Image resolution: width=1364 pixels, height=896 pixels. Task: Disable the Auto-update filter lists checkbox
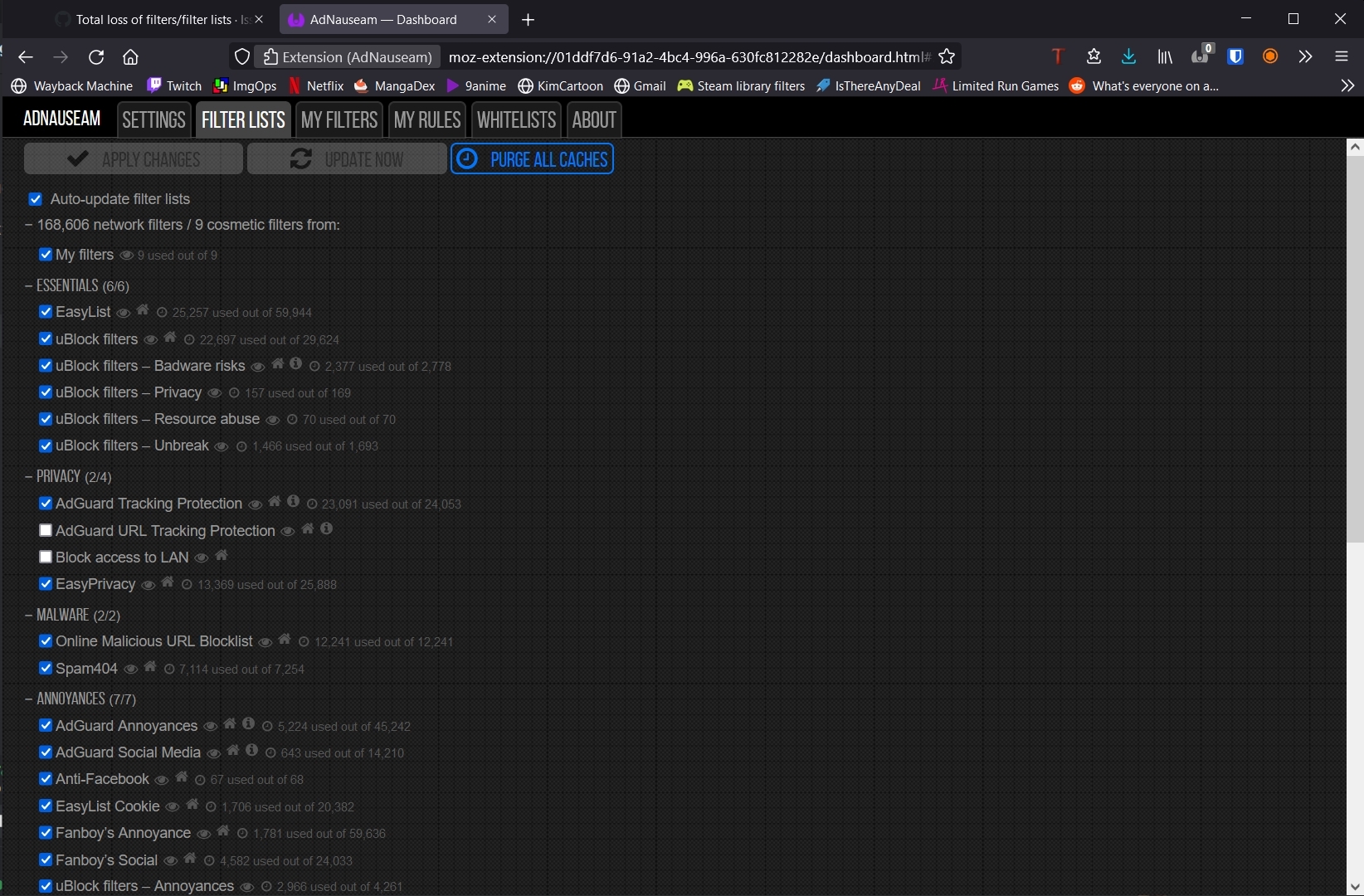pyautogui.click(x=36, y=199)
